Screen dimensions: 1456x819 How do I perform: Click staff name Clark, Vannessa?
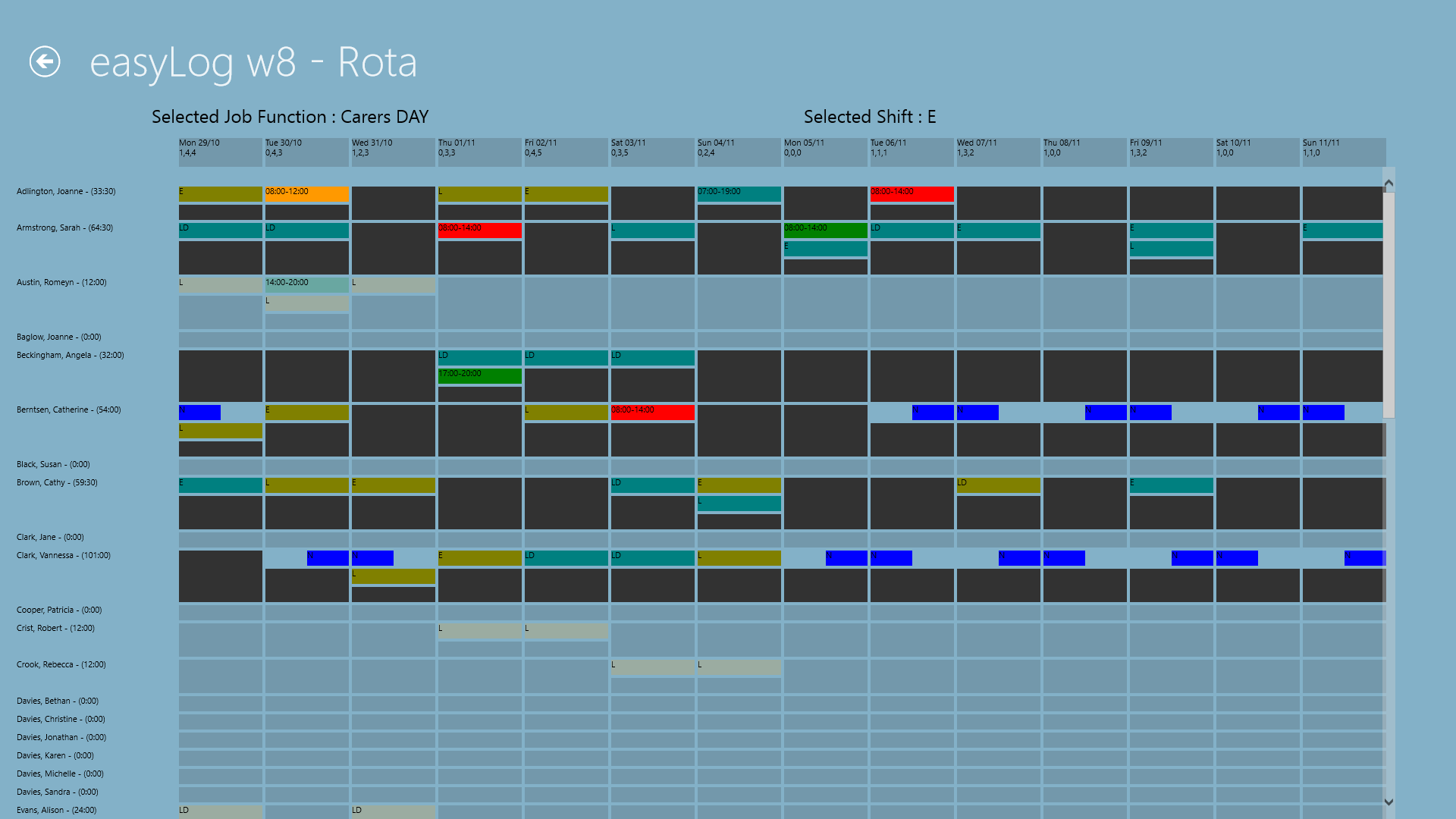(64, 556)
